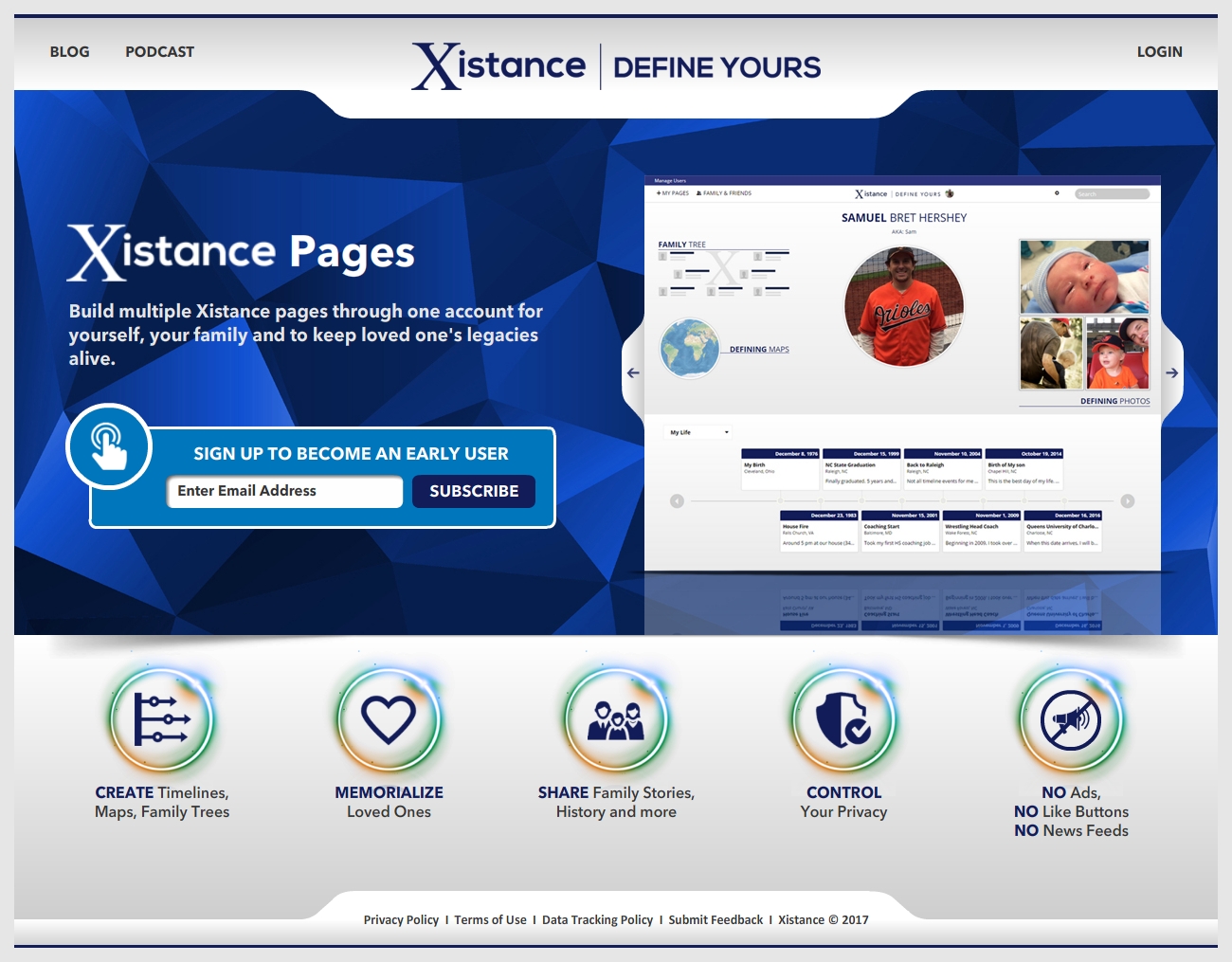Open the My Life dropdown in preview
This screenshot has width=1232, height=962.
tap(699, 432)
